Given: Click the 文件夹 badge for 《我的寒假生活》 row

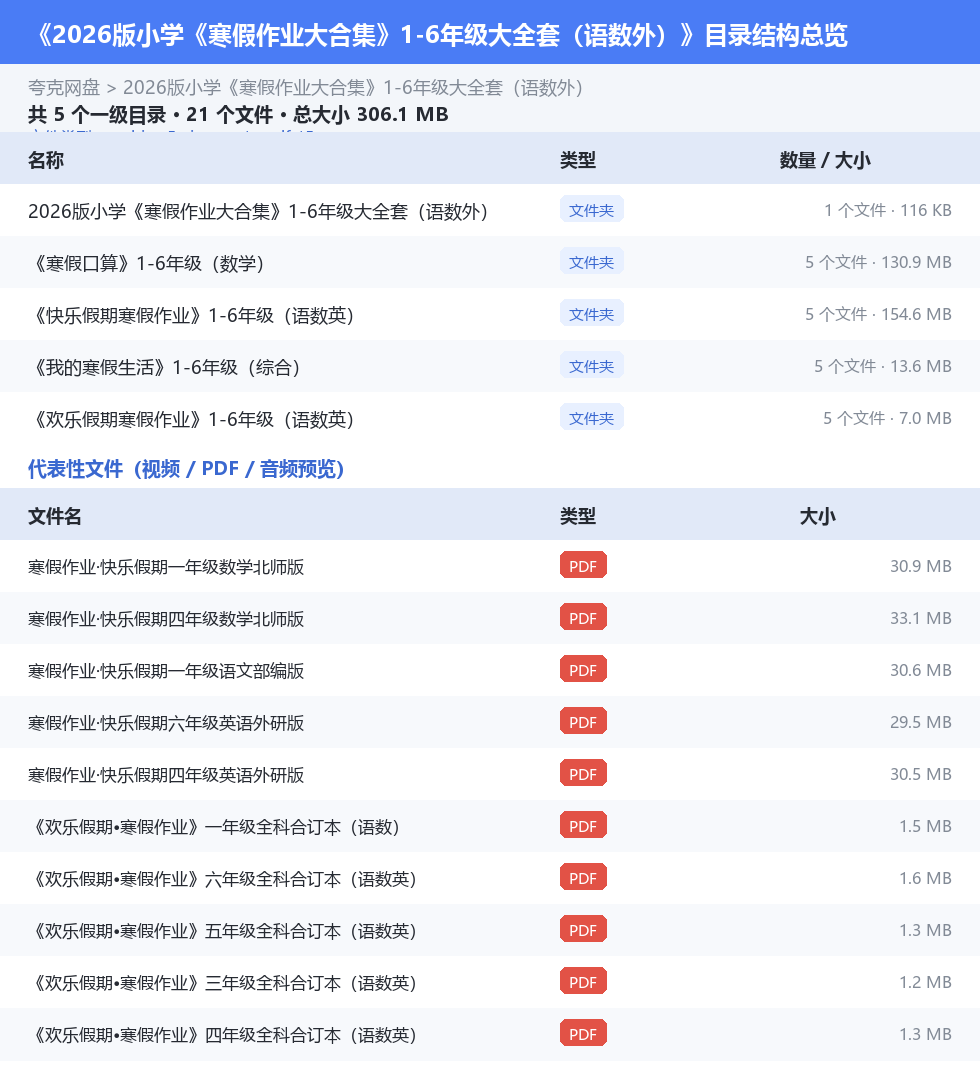Looking at the screenshot, I should coord(591,366).
